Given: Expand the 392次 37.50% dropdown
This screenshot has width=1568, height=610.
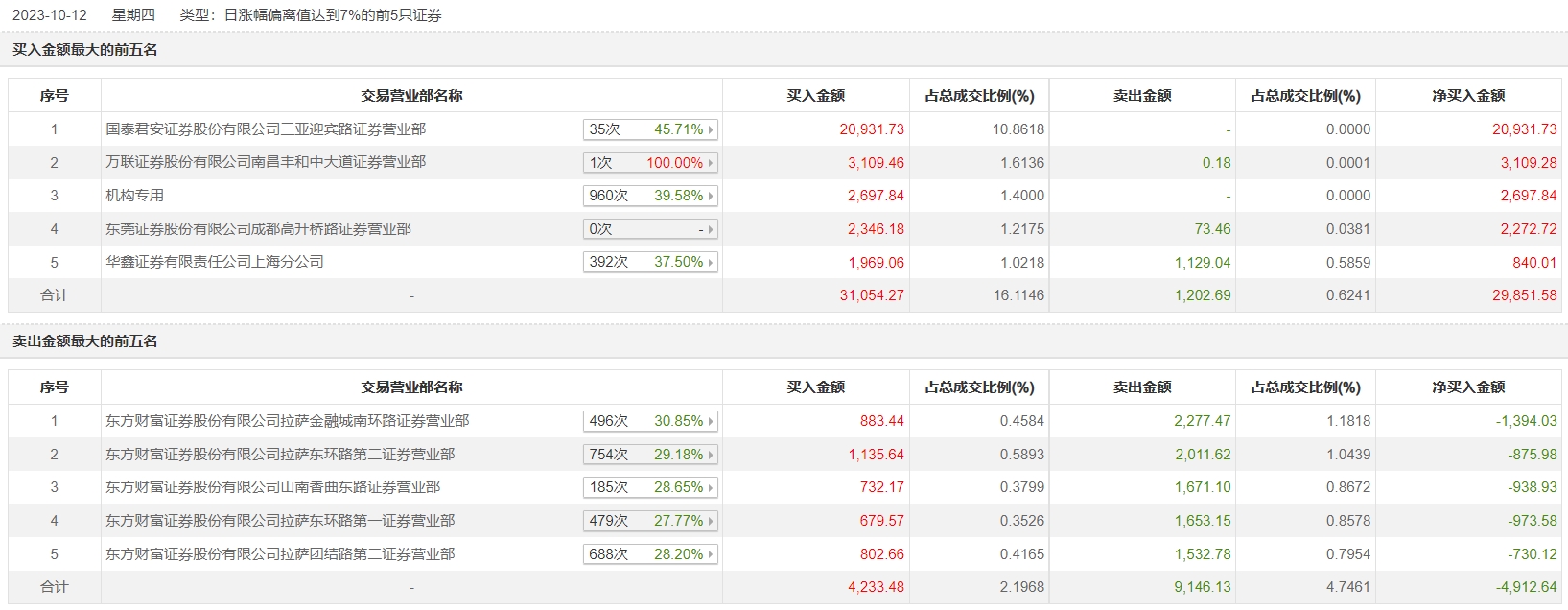Looking at the screenshot, I should pyautogui.click(x=650, y=262).
